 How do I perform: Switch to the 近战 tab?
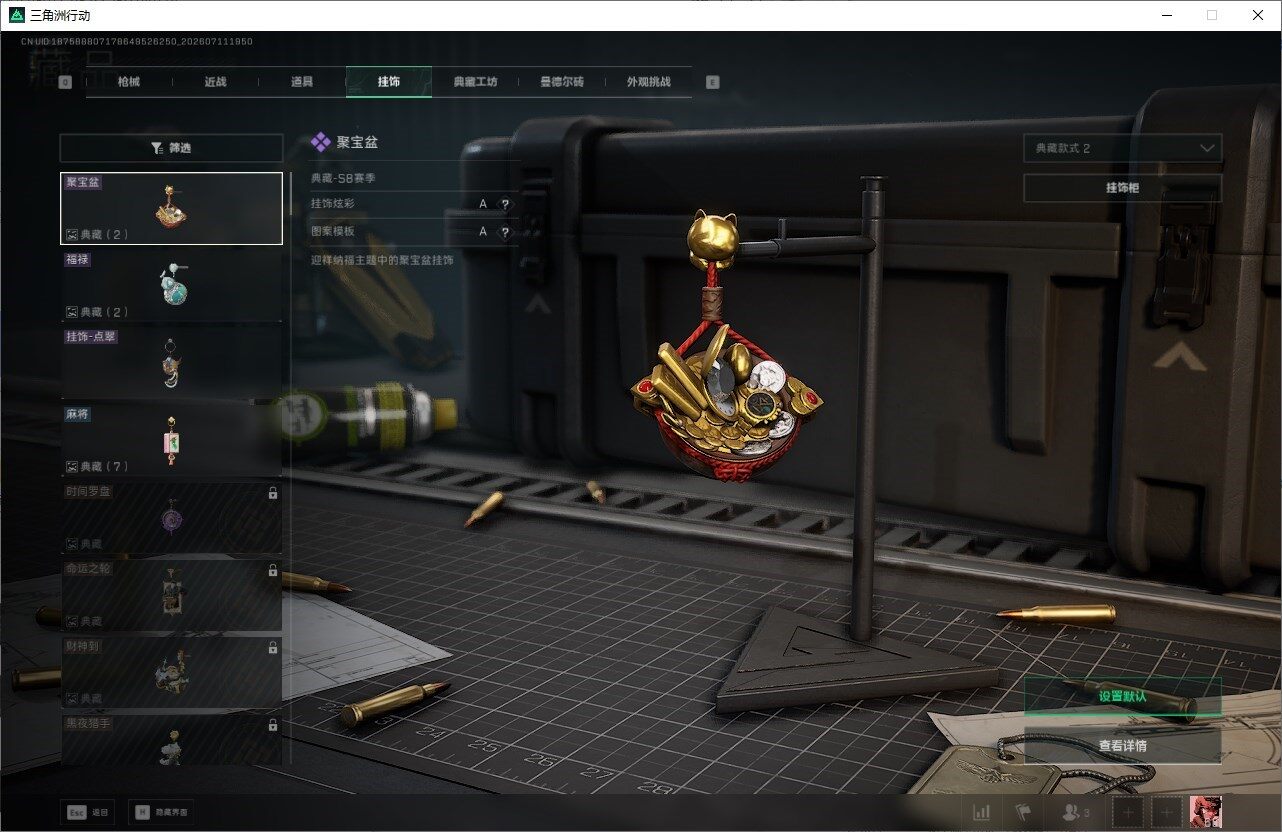coord(215,82)
